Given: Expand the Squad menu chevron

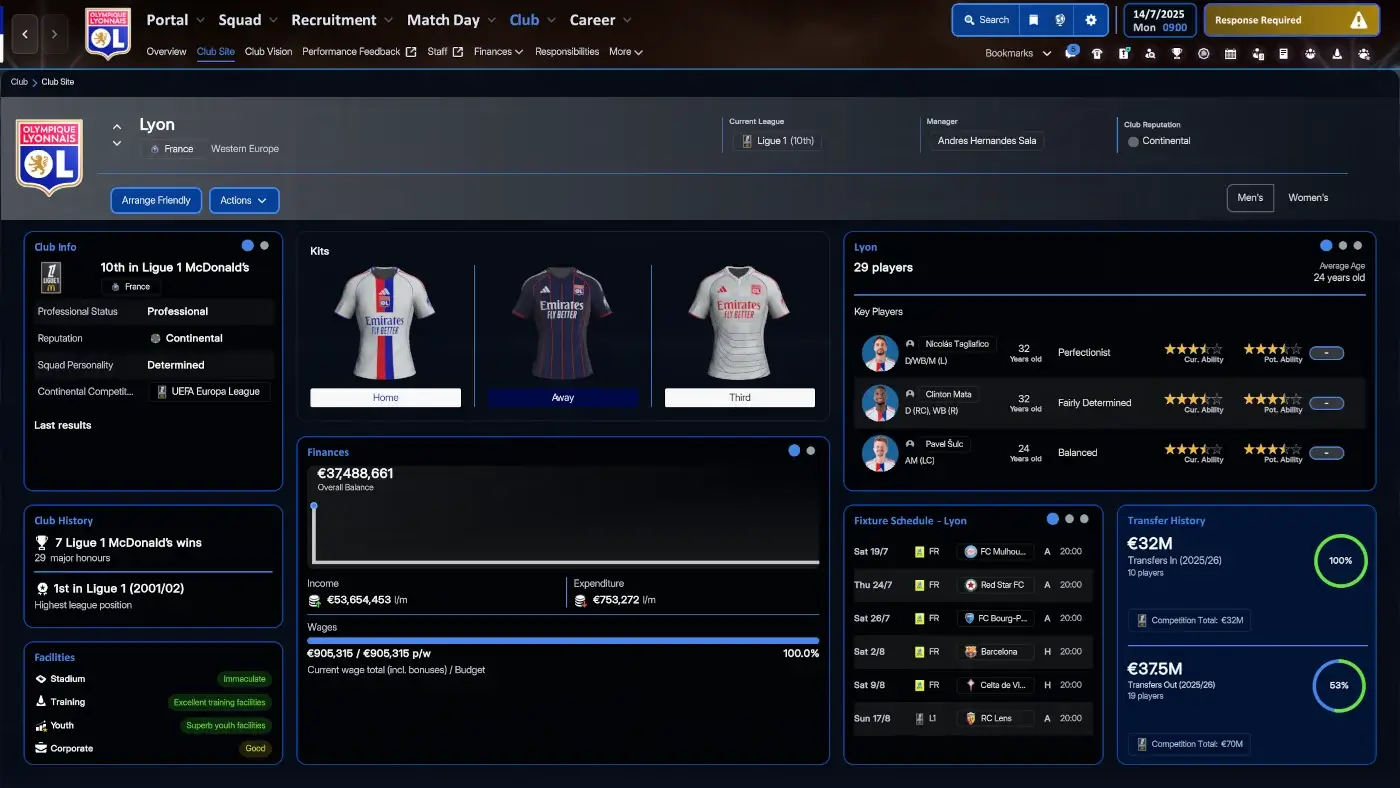Looking at the screenshot, I should 272,20.
